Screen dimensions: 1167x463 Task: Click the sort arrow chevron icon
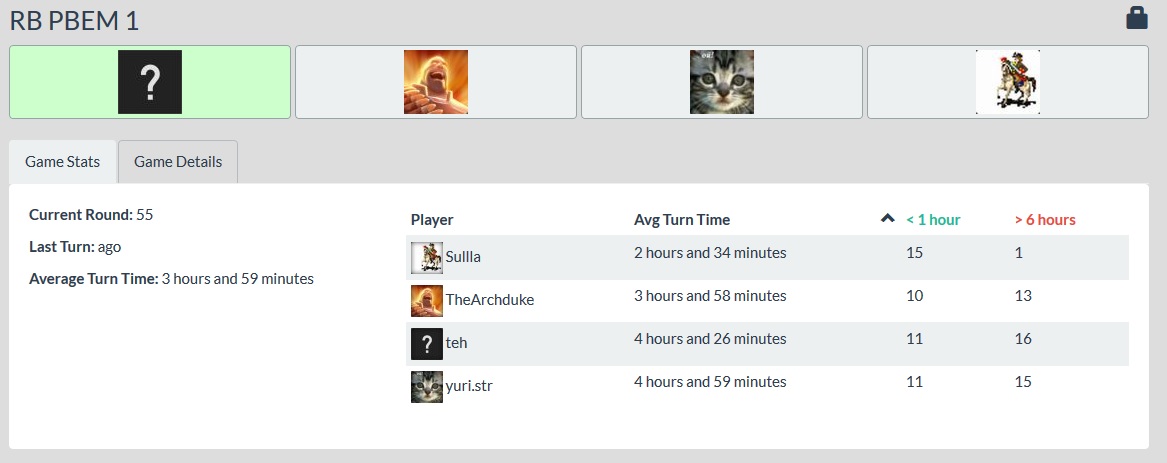click(x=887, y=219)
